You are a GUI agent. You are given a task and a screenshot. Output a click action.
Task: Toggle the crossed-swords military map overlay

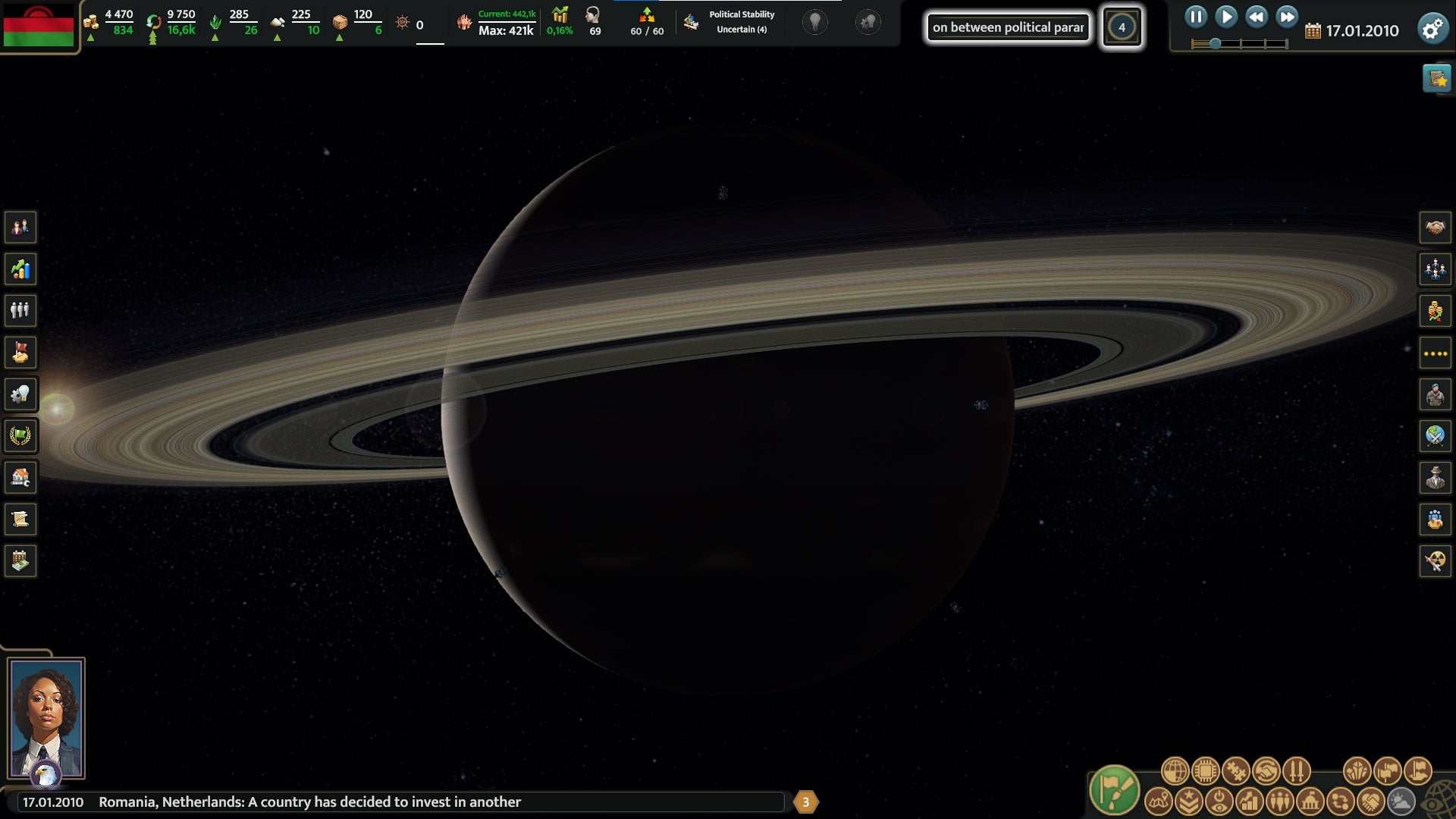pos(1298,771)
